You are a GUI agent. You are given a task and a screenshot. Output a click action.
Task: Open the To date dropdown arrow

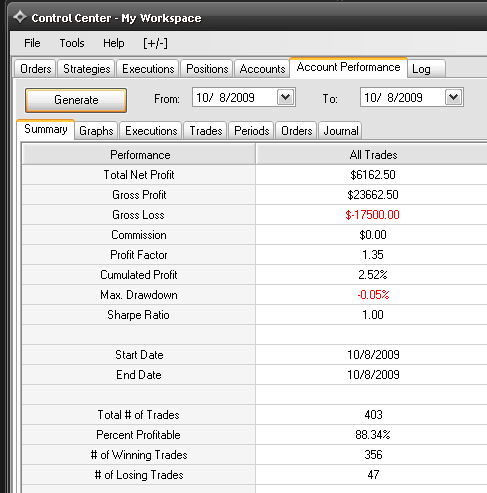[454, 97]
